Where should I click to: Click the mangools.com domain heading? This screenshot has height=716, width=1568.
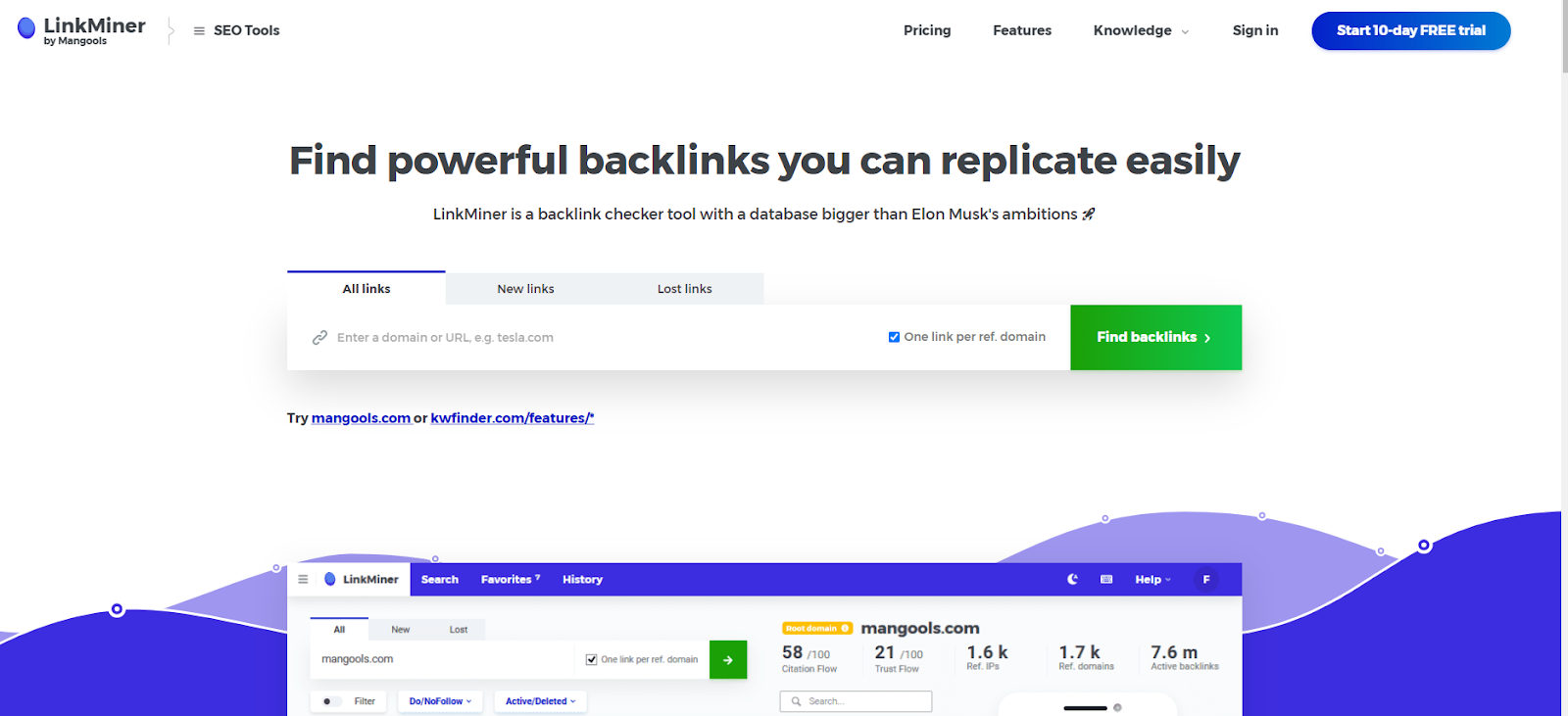pos(919,628)
